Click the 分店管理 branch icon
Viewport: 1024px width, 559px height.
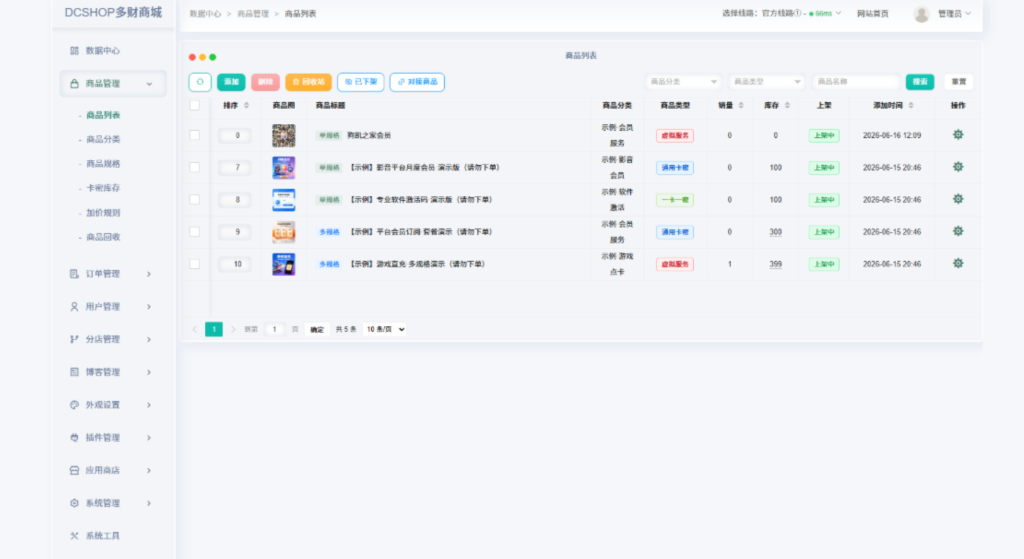[x=74, y=339]
